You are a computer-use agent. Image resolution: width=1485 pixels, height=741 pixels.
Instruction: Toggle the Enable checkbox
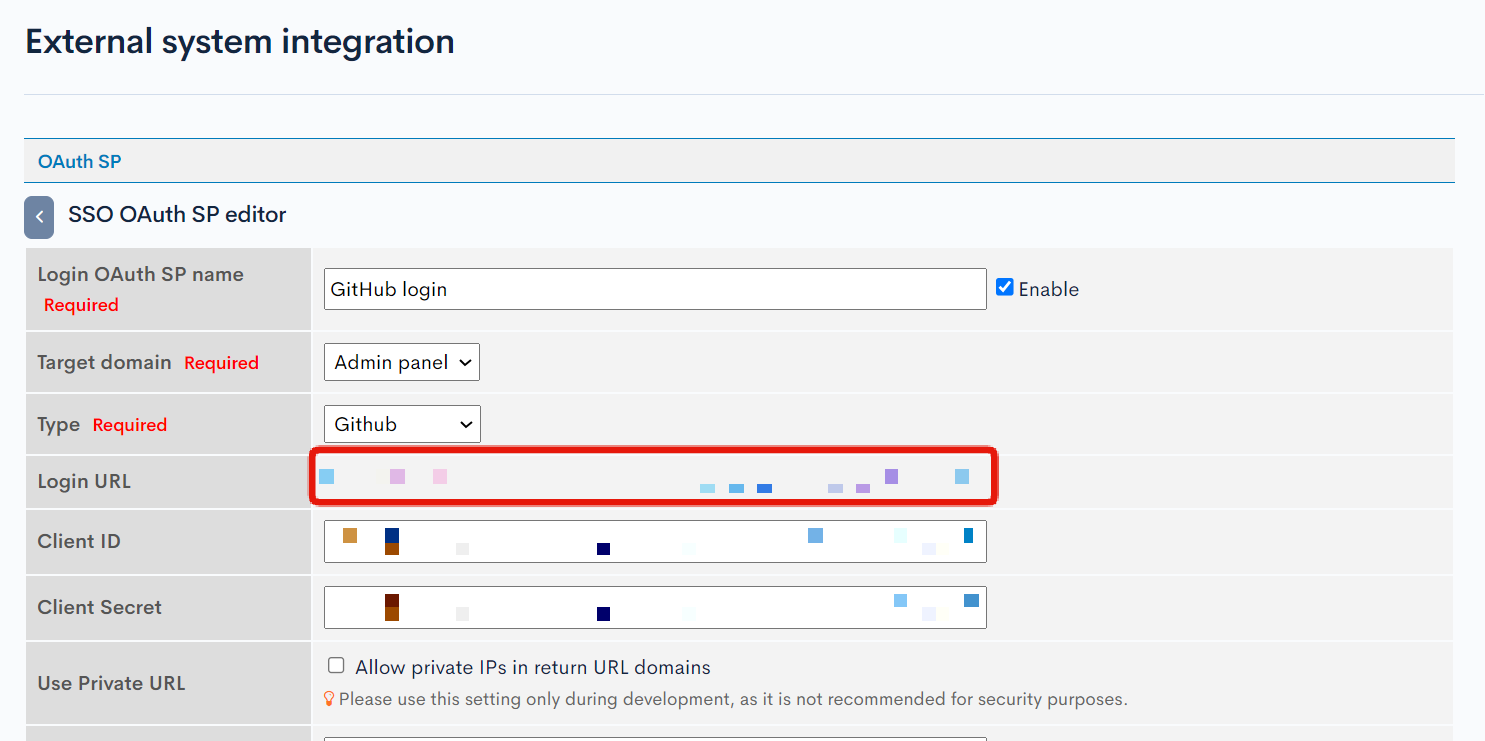(x=1005, y=288)
